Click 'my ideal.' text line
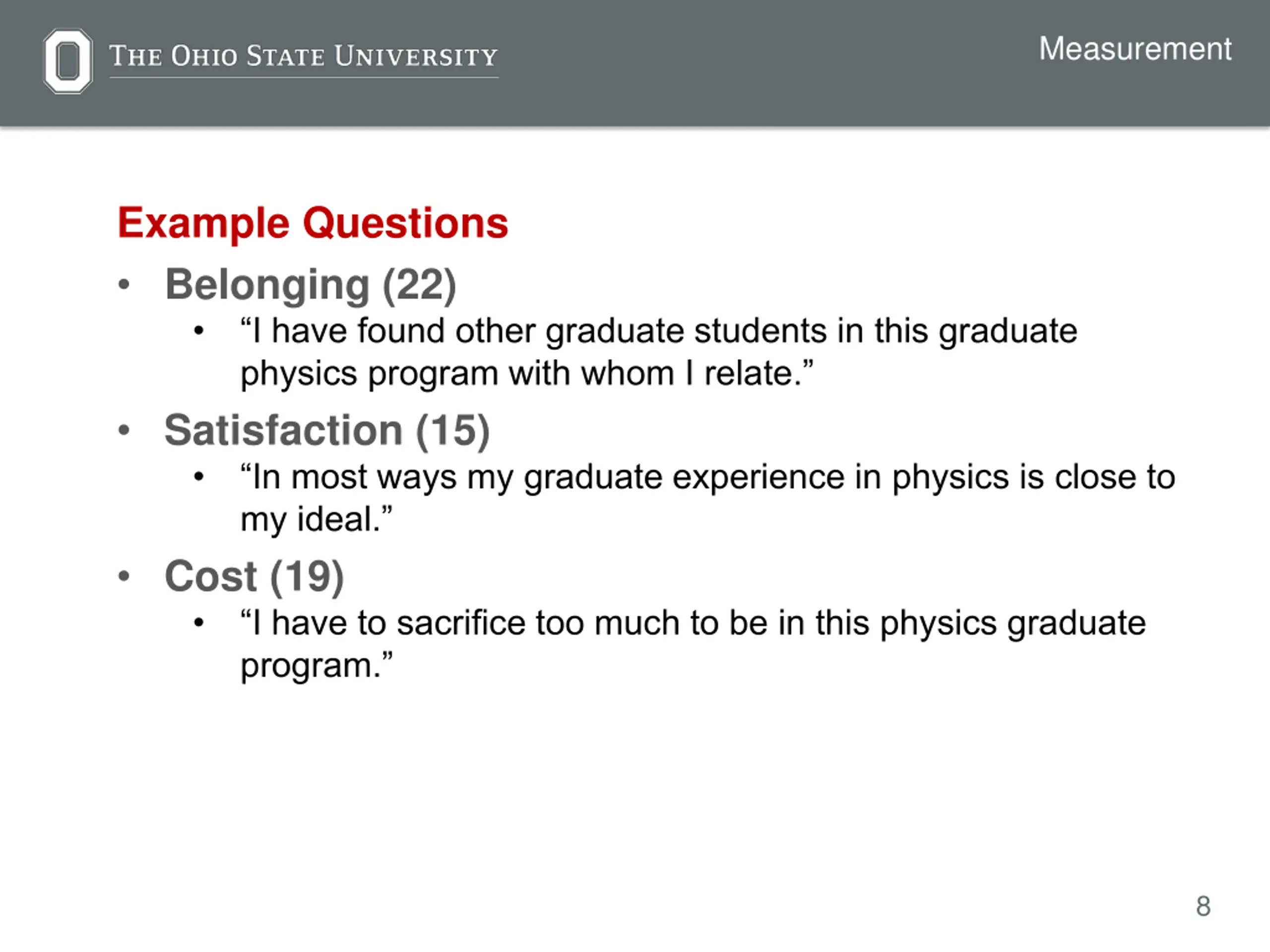Screen dimensions: 1270x952 tap(317, 520)
